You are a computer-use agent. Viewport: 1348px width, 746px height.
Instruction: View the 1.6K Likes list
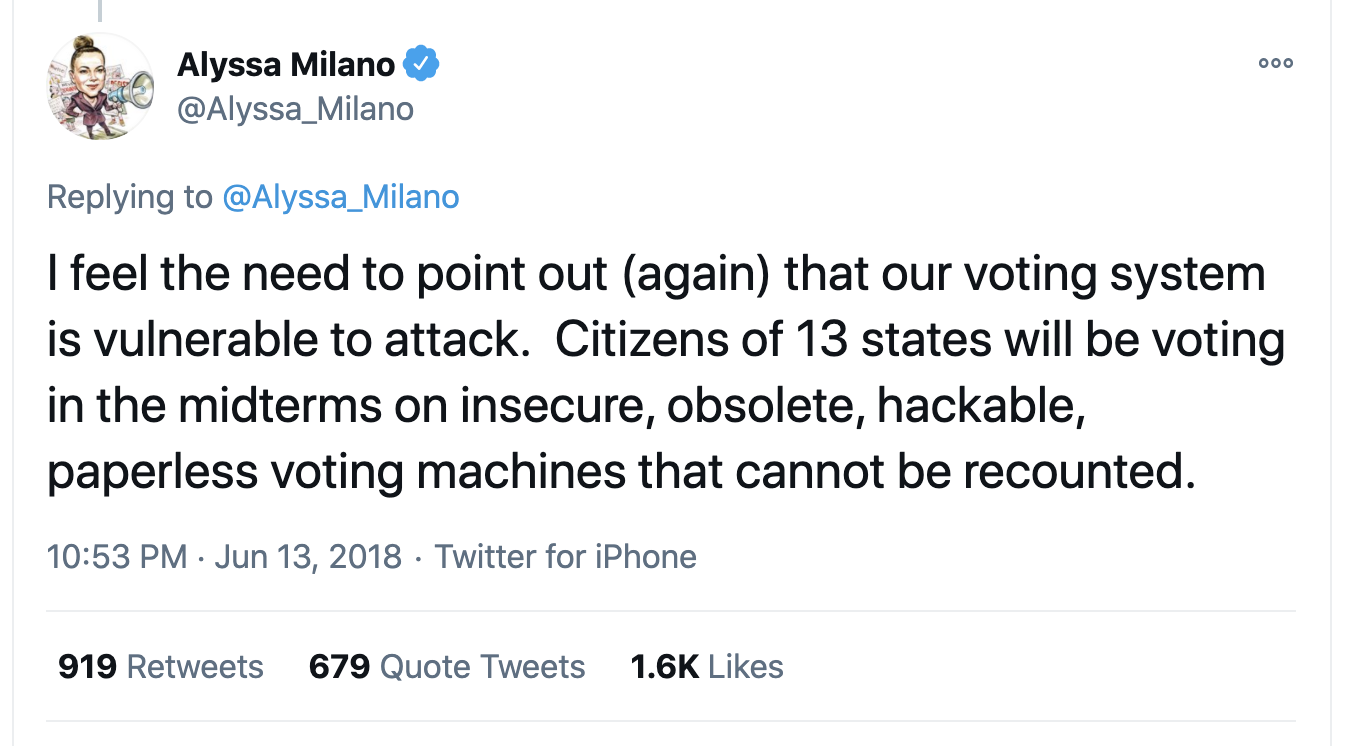(x=706, y=666)
